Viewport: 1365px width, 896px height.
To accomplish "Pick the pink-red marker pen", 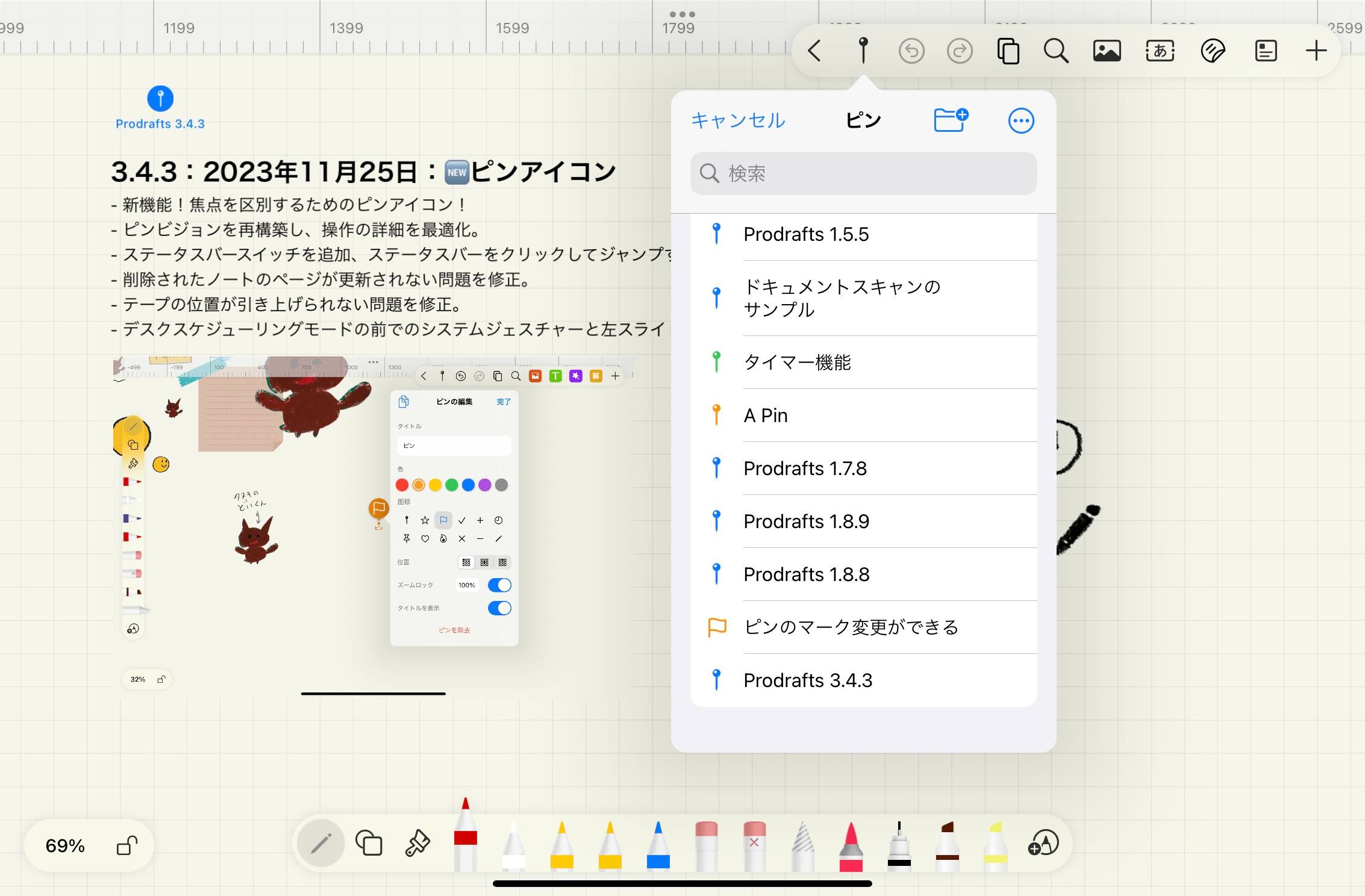I will 851,846.
